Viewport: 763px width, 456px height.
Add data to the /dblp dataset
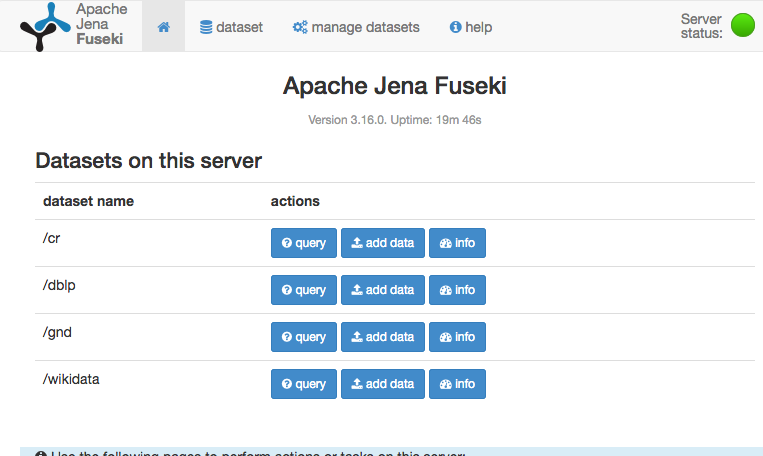pyautogui.click(x=383, y=290)
